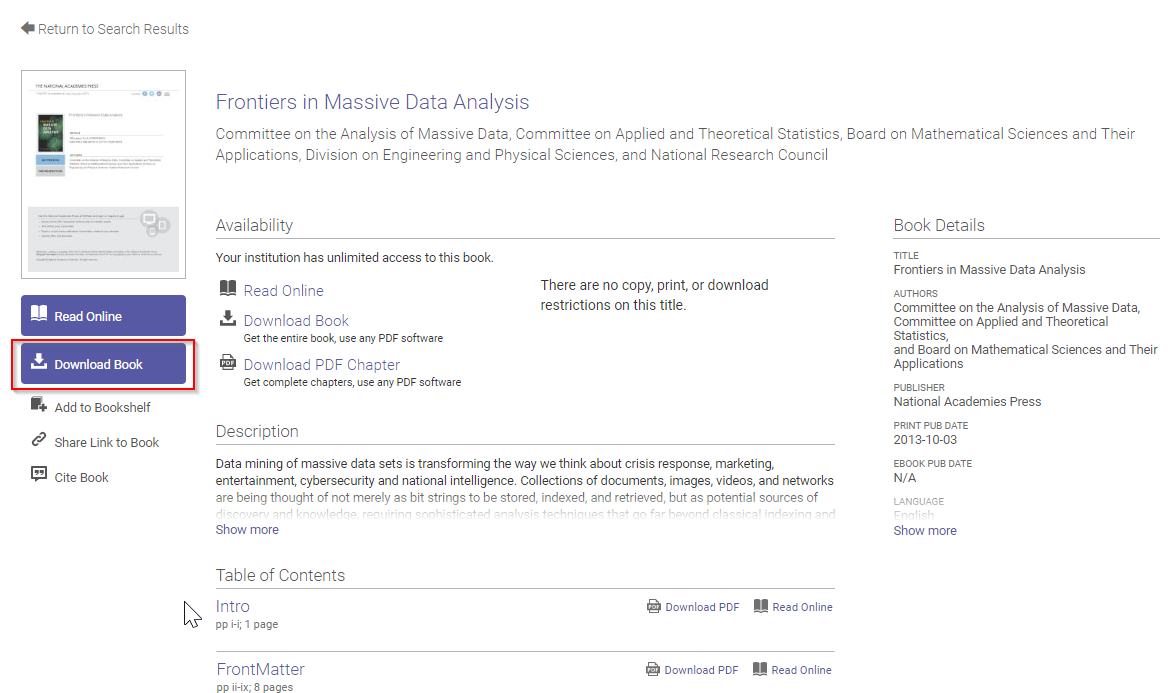Click the book icon in FrontMatter row

(760, 669)
